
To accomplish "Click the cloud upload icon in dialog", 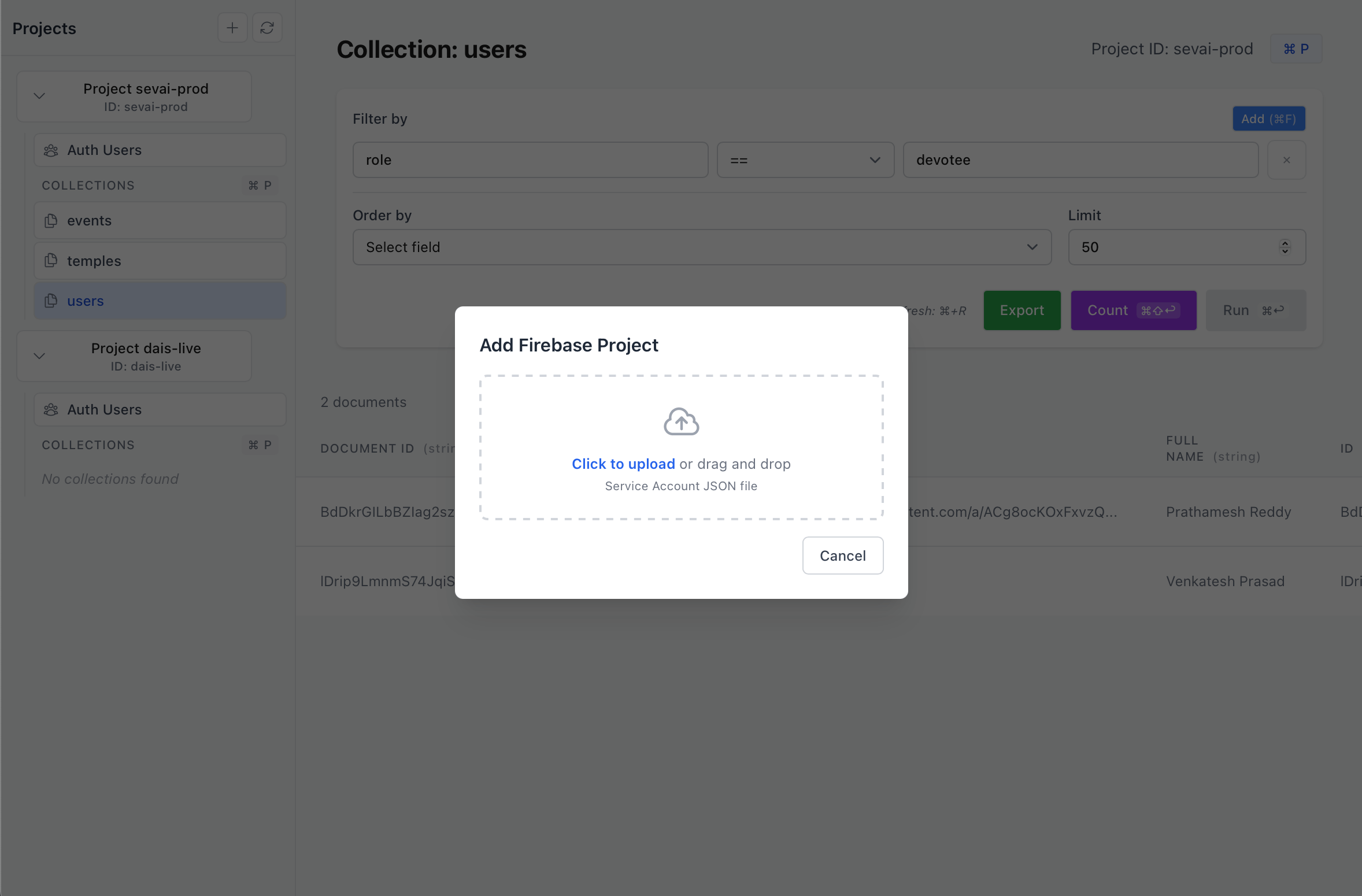I will pyautogui.click(x=680, y=421).
